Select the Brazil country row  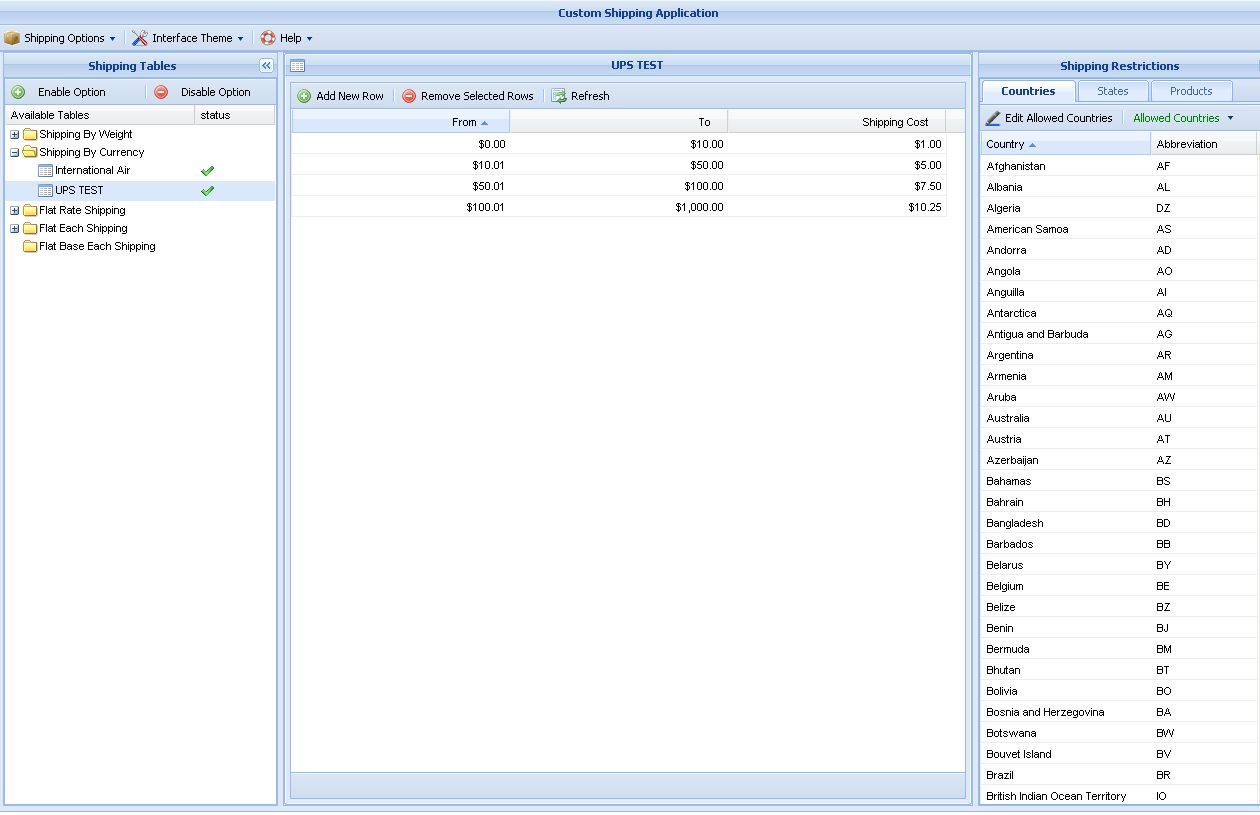pyautogui.click(x=1119, y=775)
